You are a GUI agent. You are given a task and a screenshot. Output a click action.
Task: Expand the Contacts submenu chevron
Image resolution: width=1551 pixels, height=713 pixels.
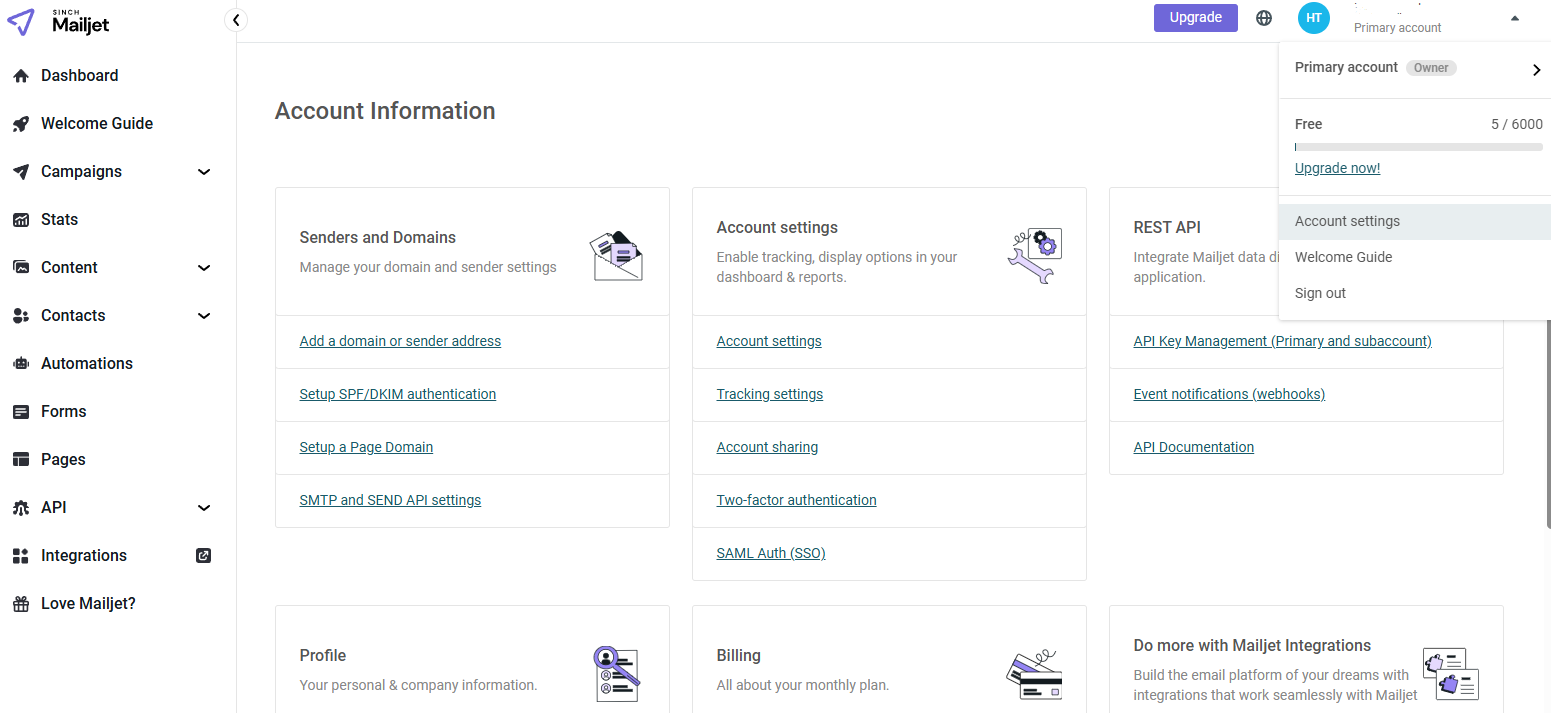pos(204,316)
